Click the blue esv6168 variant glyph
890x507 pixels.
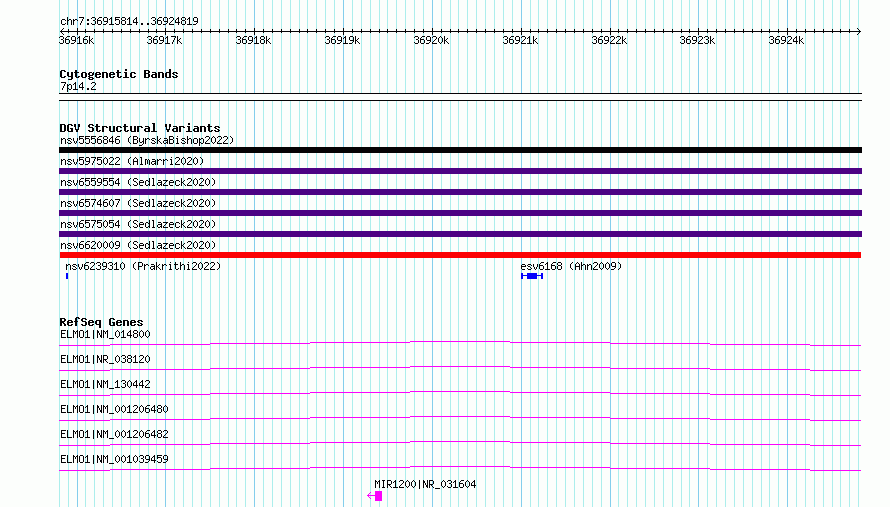532,276
